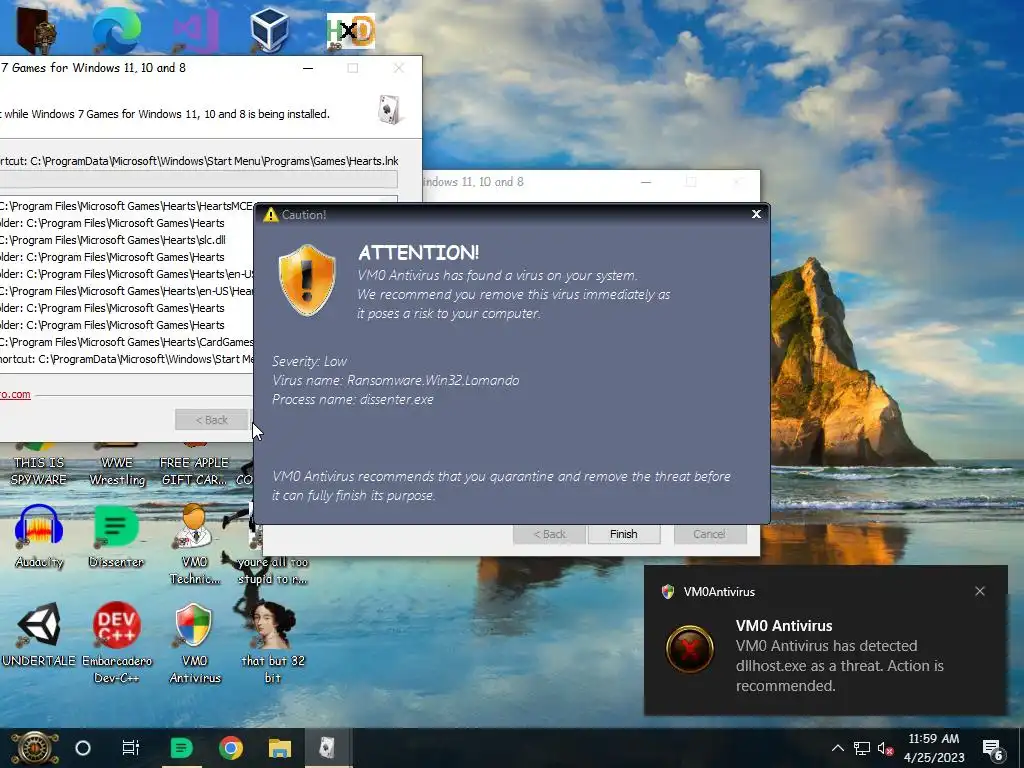
Task: Open the green Dissenter taskbar icon
Action: click(181, 748)
